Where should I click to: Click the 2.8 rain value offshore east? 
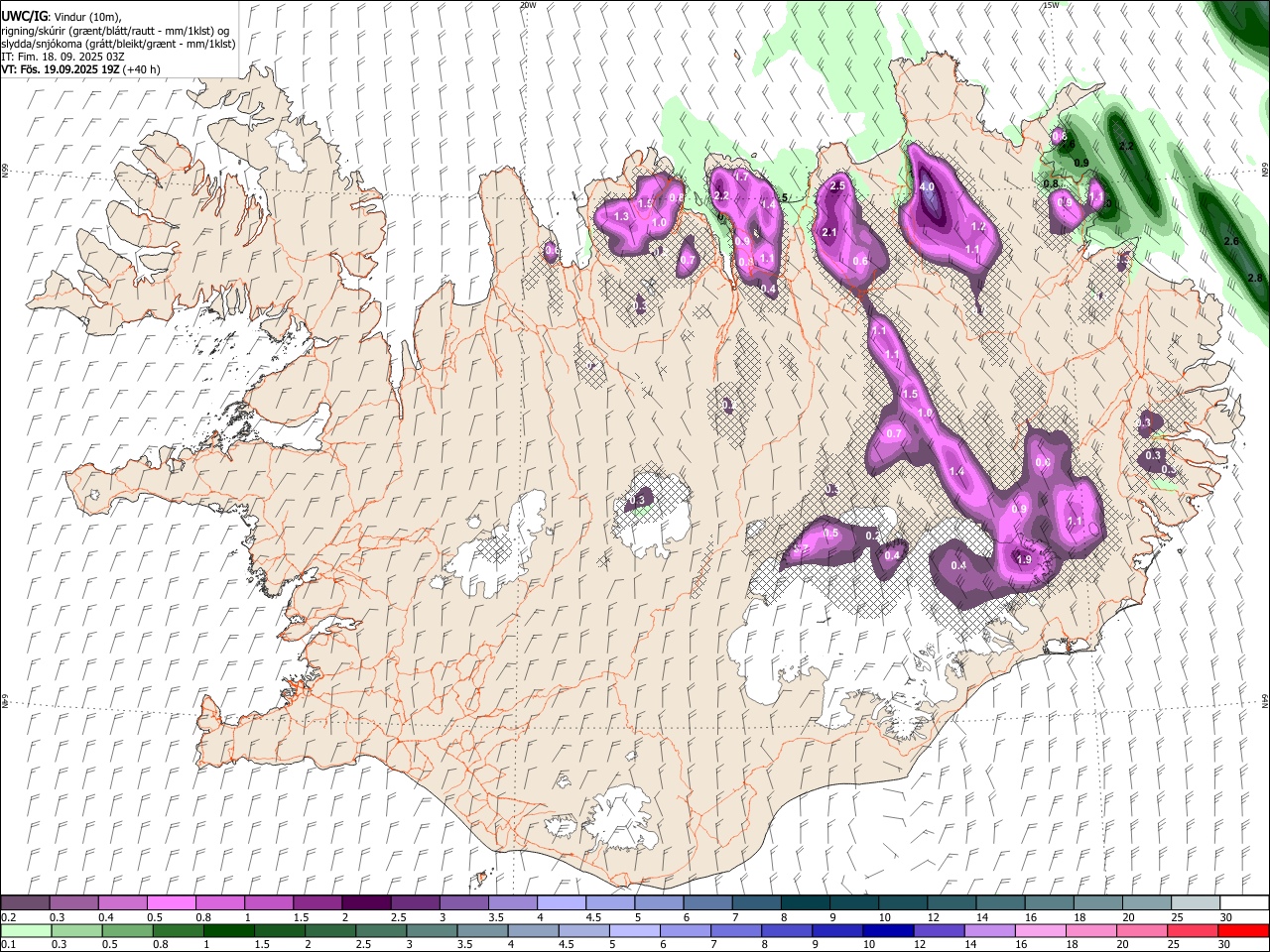pos(1256,279)
